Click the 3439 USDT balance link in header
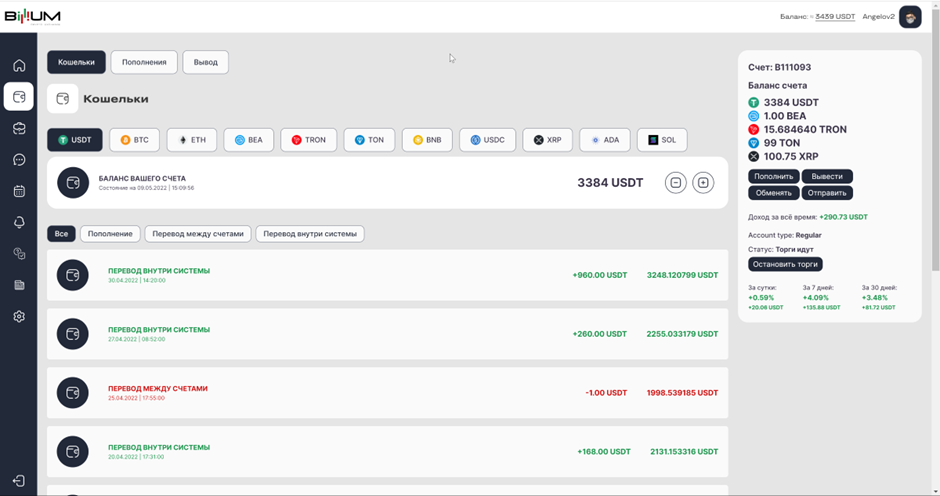The image size is (940, 496). click(x=835, y=17)
